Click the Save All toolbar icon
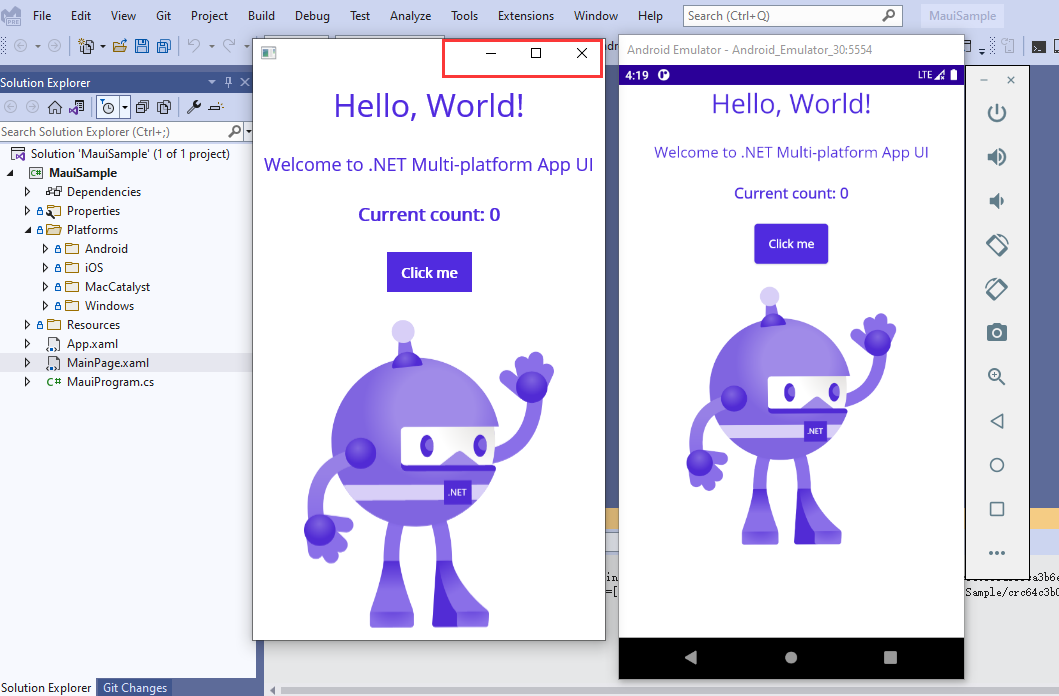The height and width of the screenshot is (696, 1059). click(x=163, y=46)
